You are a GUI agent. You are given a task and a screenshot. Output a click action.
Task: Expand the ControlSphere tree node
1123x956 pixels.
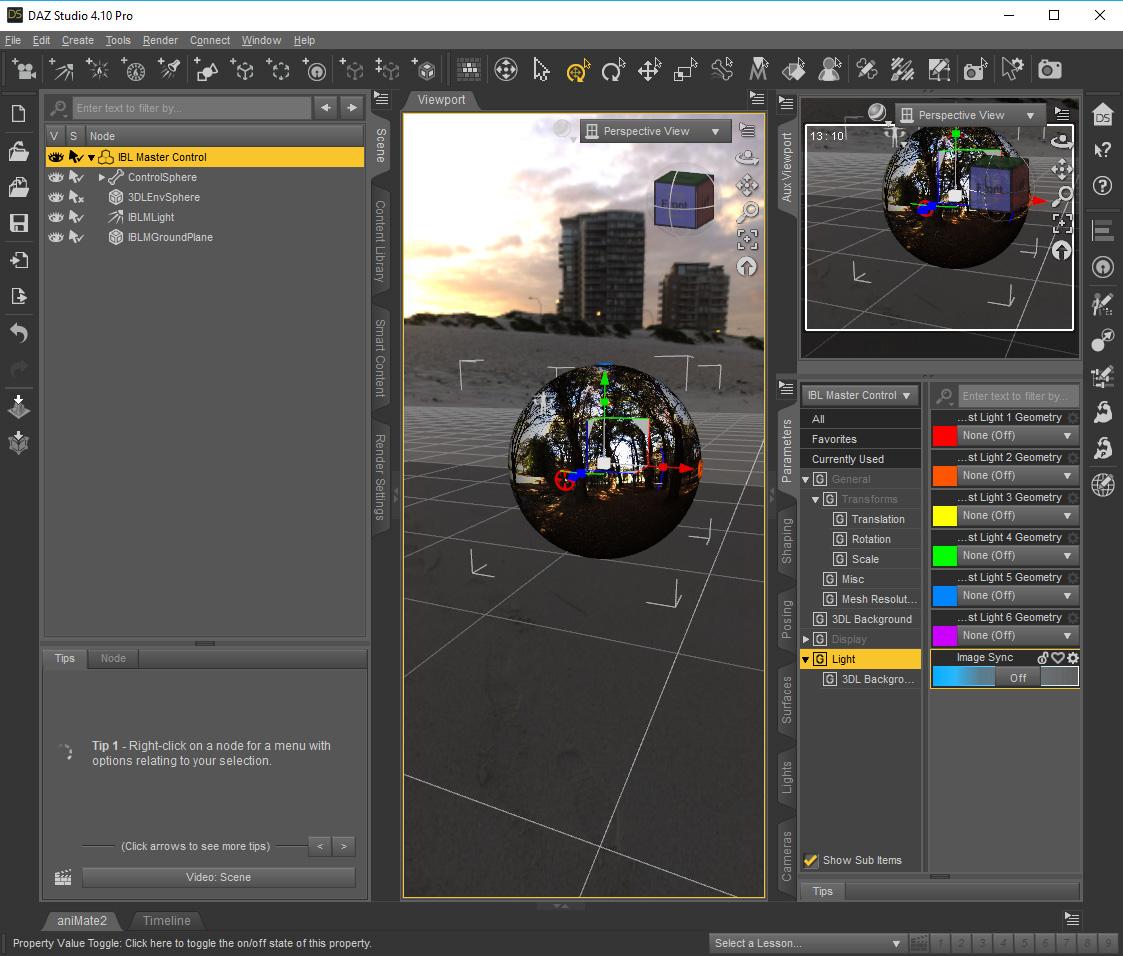(102, 177)
